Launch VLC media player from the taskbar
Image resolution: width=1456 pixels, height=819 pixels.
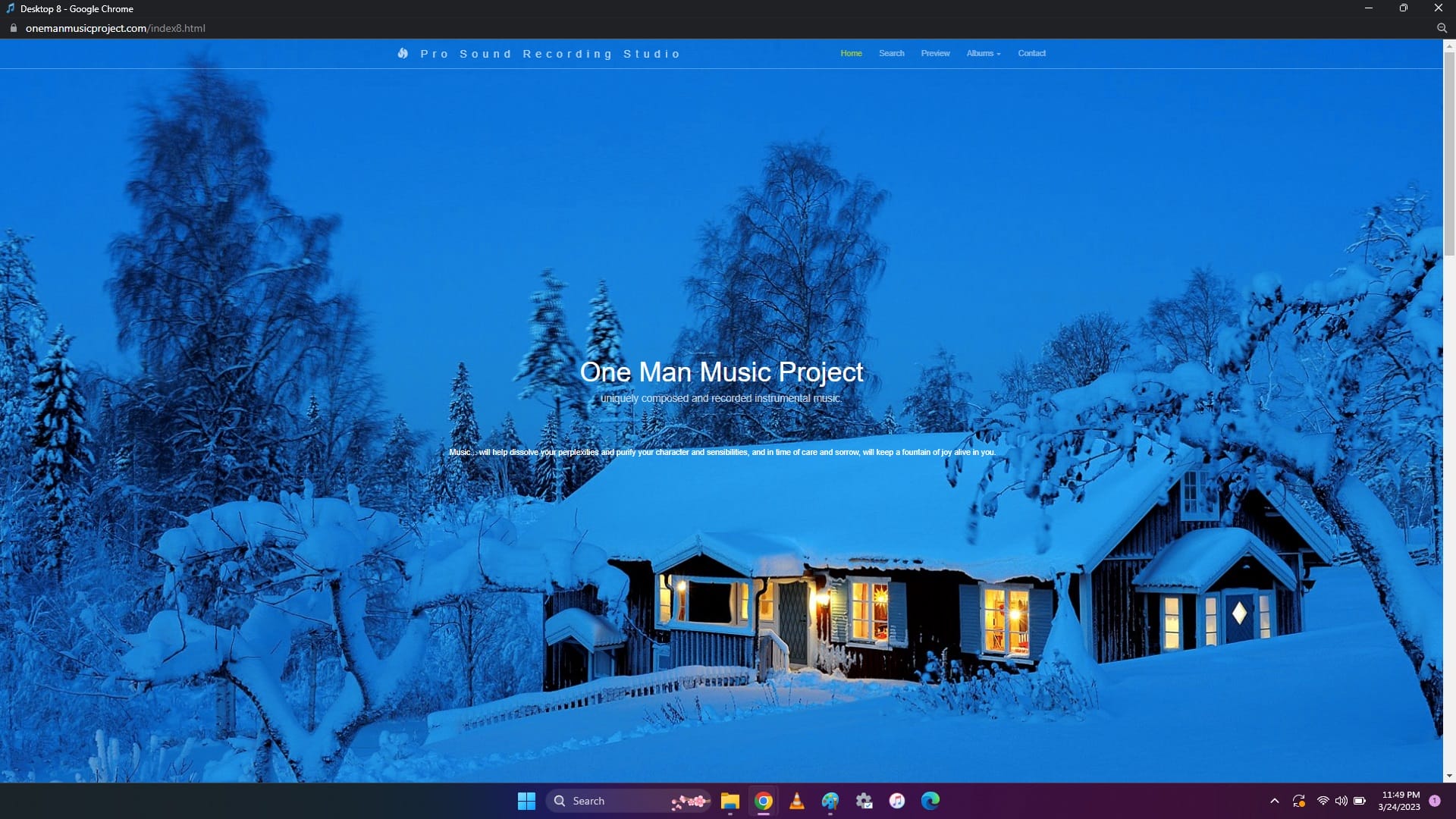[796, 801]
